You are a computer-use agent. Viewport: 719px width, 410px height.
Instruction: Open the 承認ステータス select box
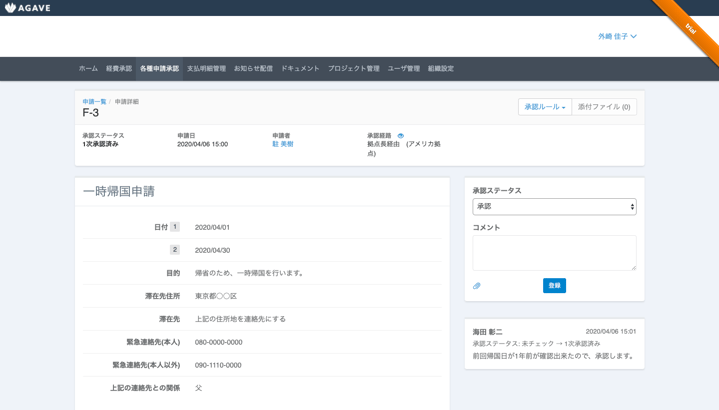[x=554, y=207]
